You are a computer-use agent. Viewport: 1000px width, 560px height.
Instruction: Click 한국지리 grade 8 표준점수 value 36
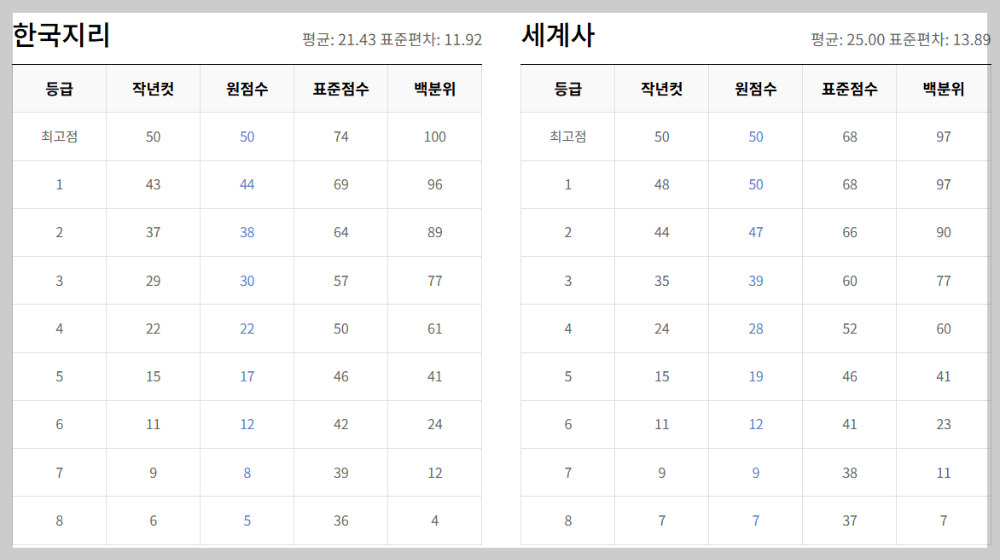tap(341, 520)
